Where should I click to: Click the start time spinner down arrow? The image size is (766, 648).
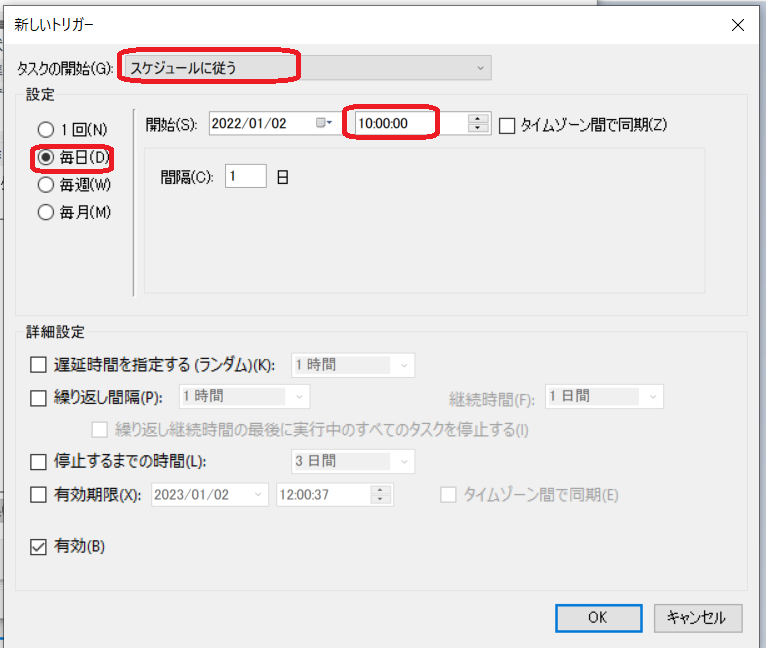point(478,128)
